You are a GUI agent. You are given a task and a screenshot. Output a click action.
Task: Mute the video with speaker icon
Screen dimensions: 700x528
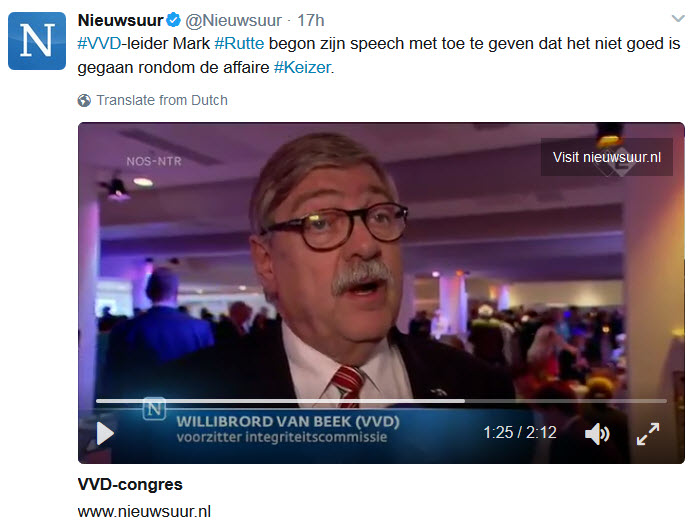[597, 434]
